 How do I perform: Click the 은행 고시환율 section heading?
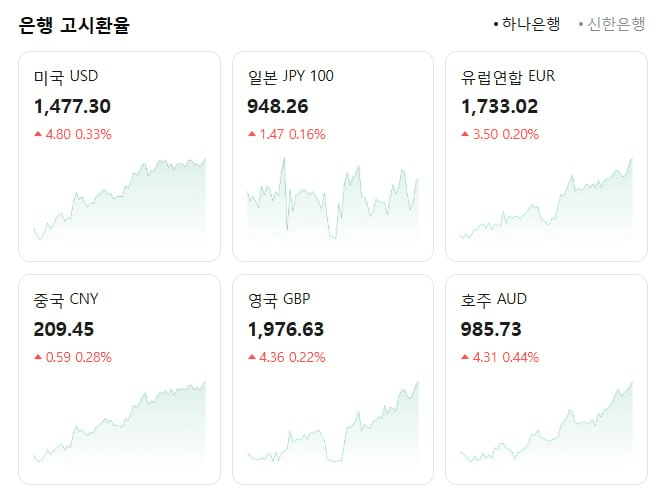(74, 25)
